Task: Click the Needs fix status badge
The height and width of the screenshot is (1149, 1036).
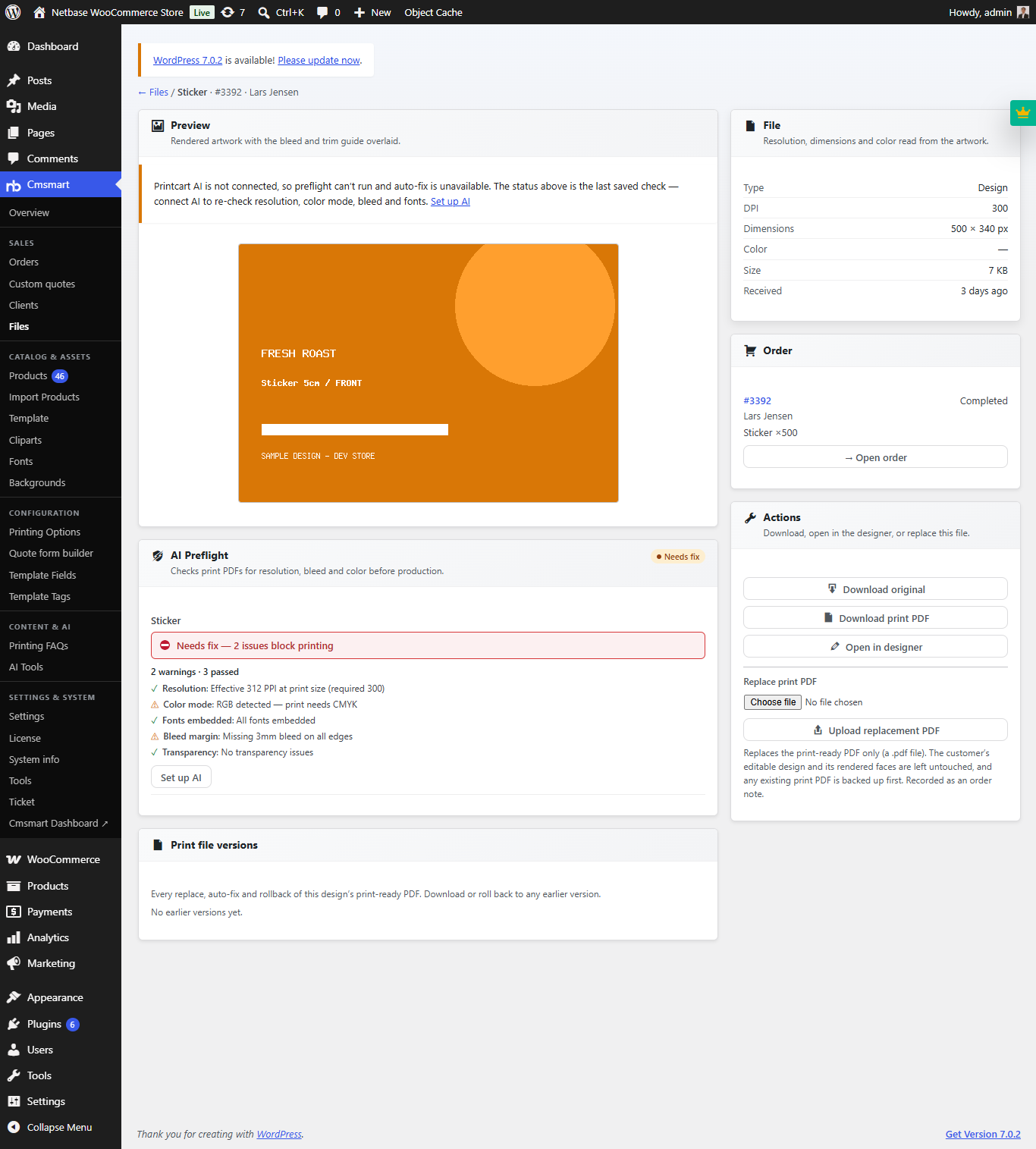Action: tap(677, 557)
